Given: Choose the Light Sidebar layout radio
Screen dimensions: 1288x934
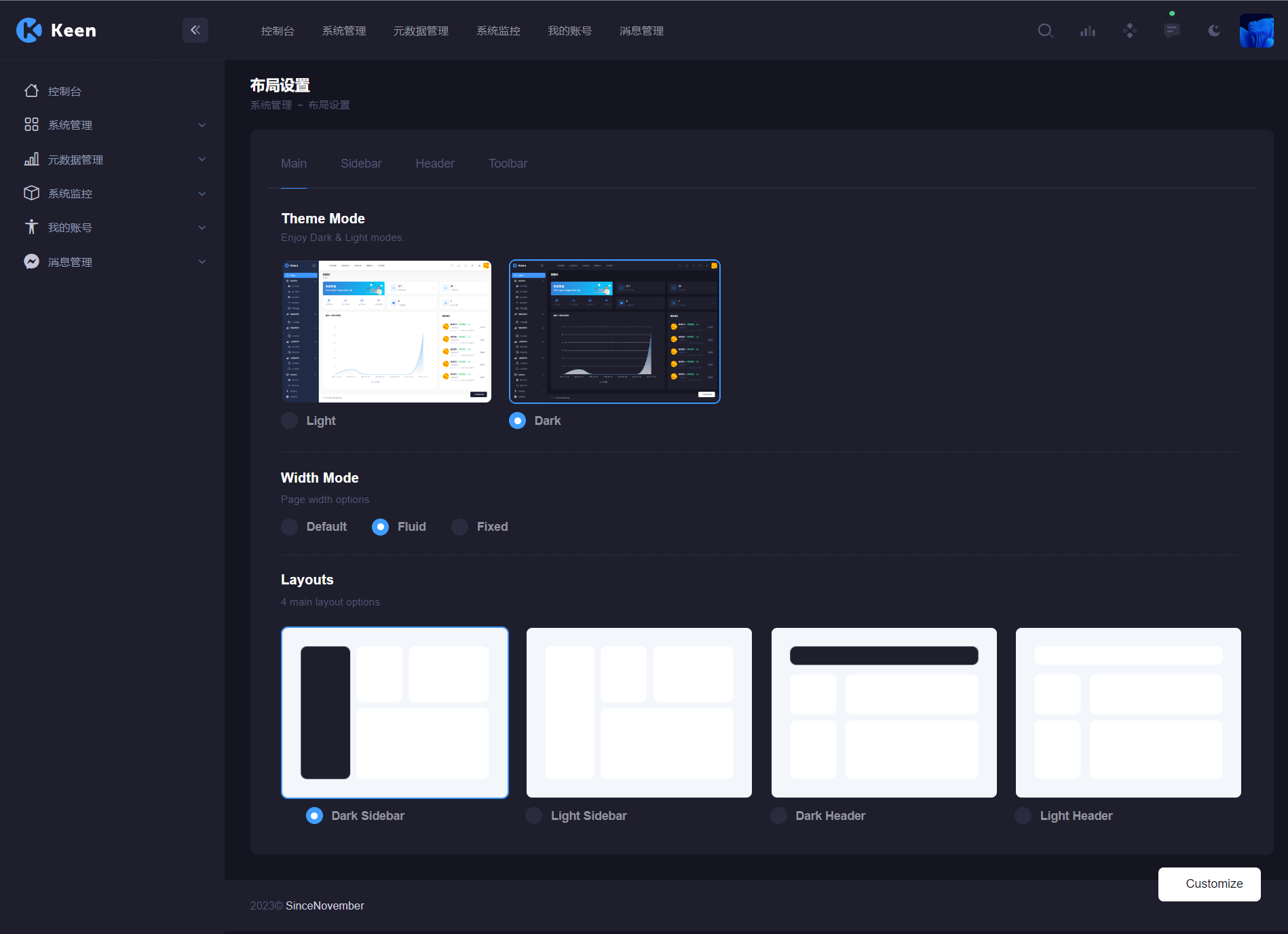Looking at the screenshot, I should [534, 816].
